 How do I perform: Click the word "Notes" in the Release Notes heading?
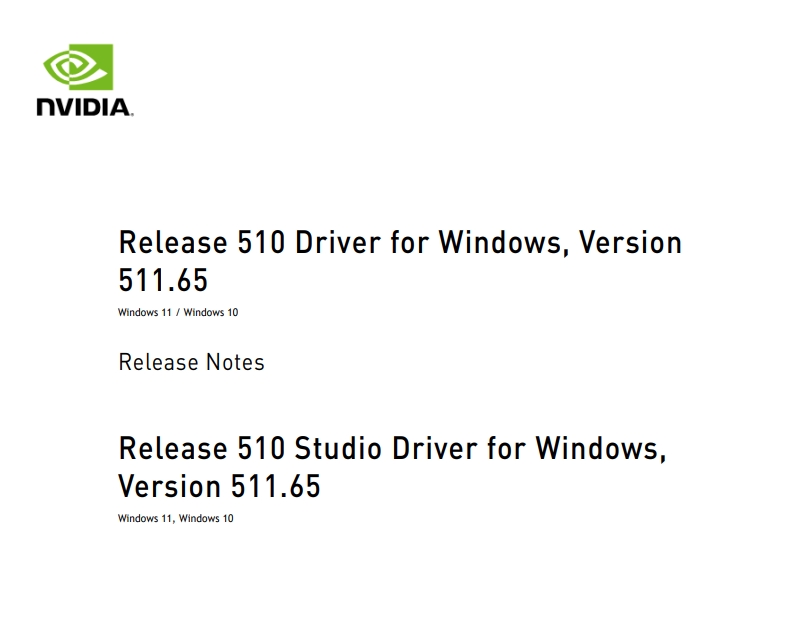235,362
